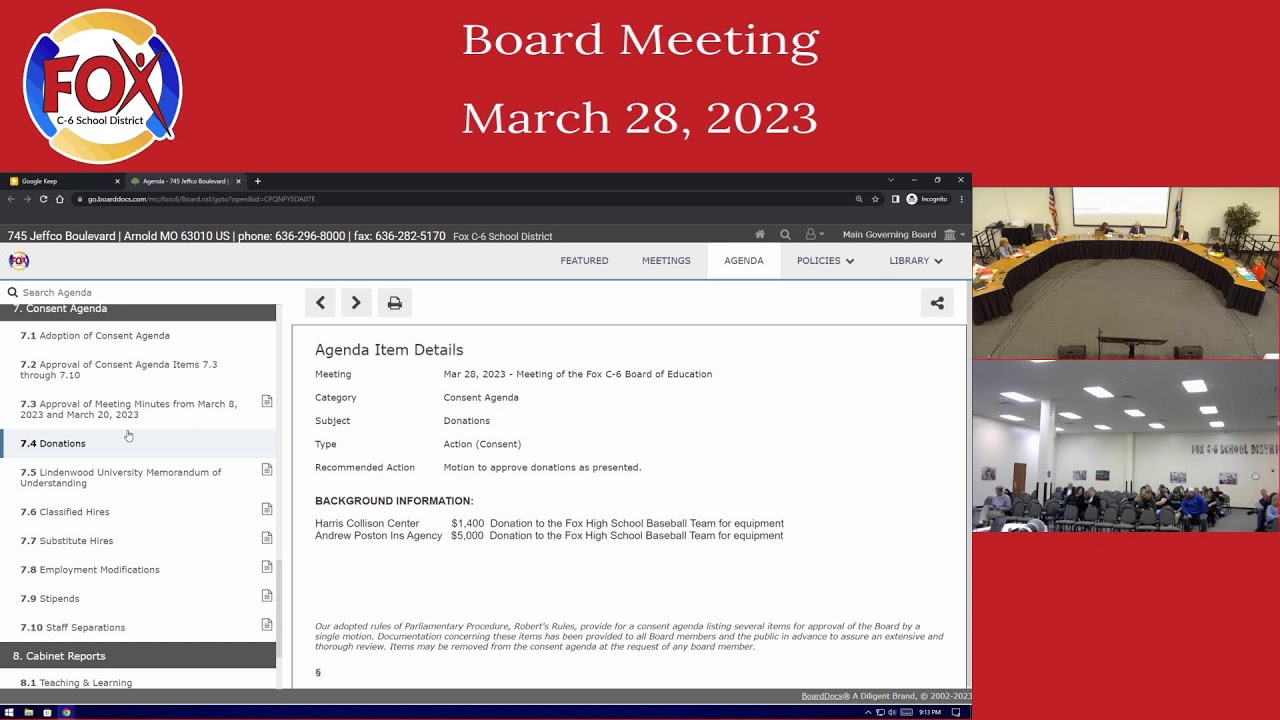Open the 8. Cabinet Reports section header
The image size is (1280, 720).
138,656
